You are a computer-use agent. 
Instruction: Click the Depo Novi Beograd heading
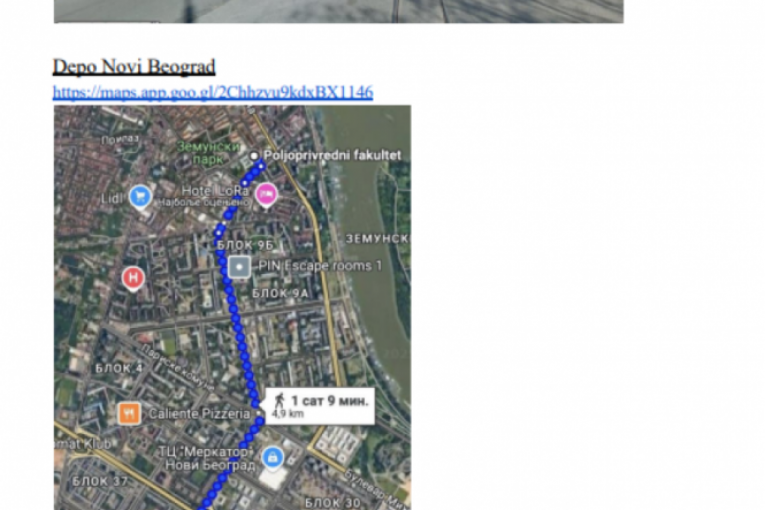tap(134, 66)
